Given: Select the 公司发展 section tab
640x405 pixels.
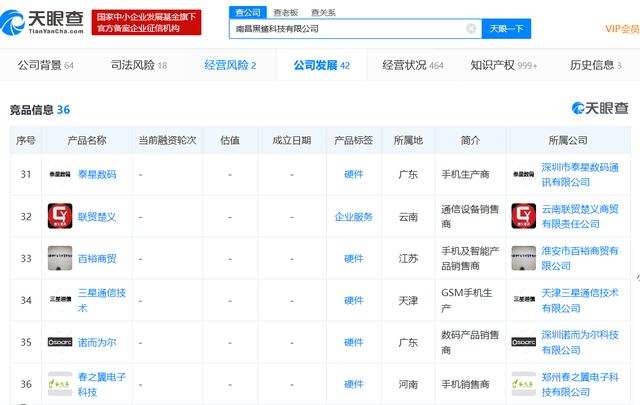Looking at the screenshot, I should tap(322, 65).
